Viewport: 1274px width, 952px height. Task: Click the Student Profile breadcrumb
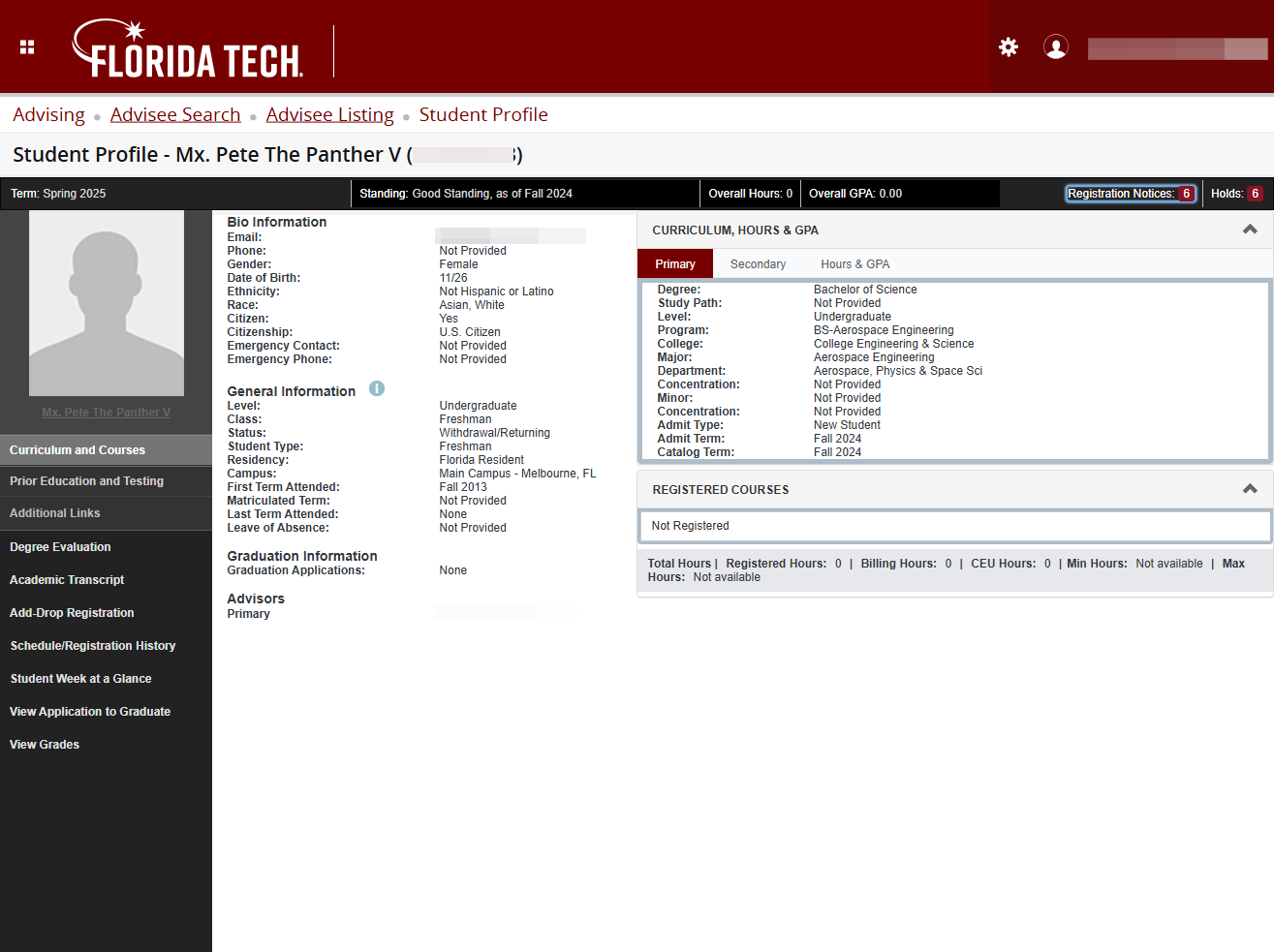[483, 114]
